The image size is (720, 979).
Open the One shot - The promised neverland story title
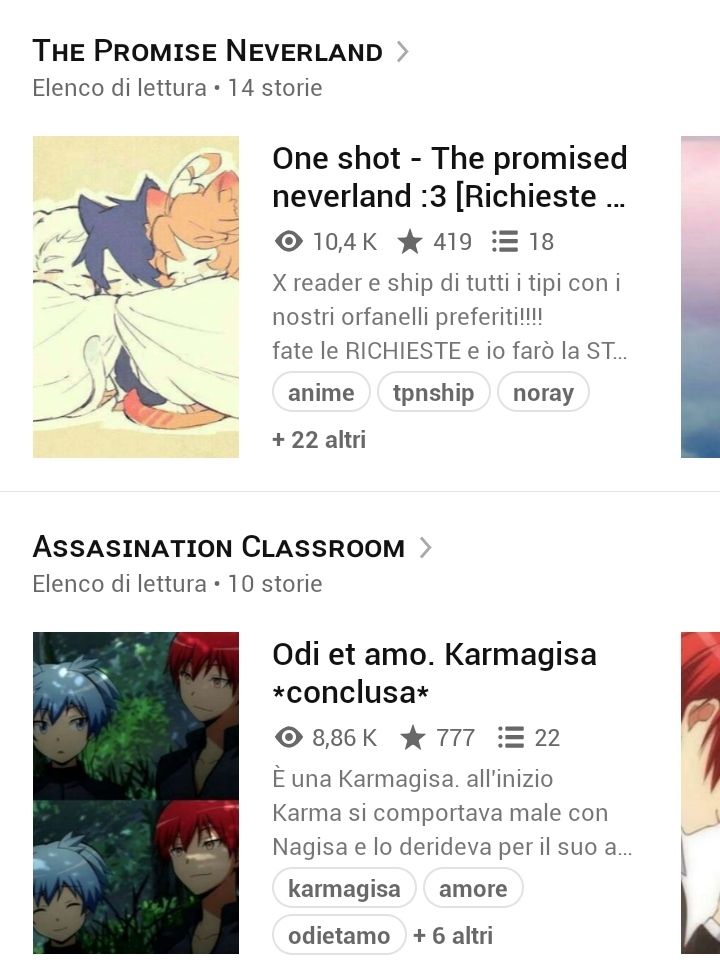(x=450, y=177)
